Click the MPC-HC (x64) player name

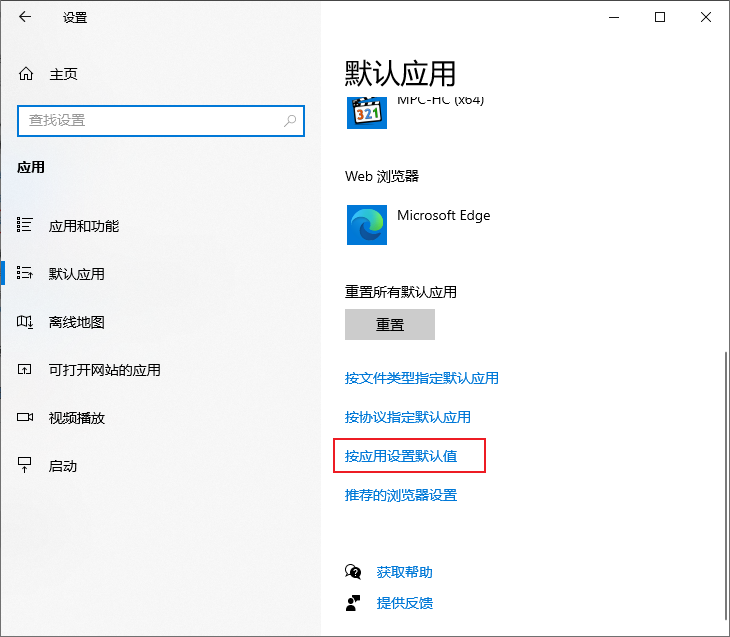click(440, 101)
